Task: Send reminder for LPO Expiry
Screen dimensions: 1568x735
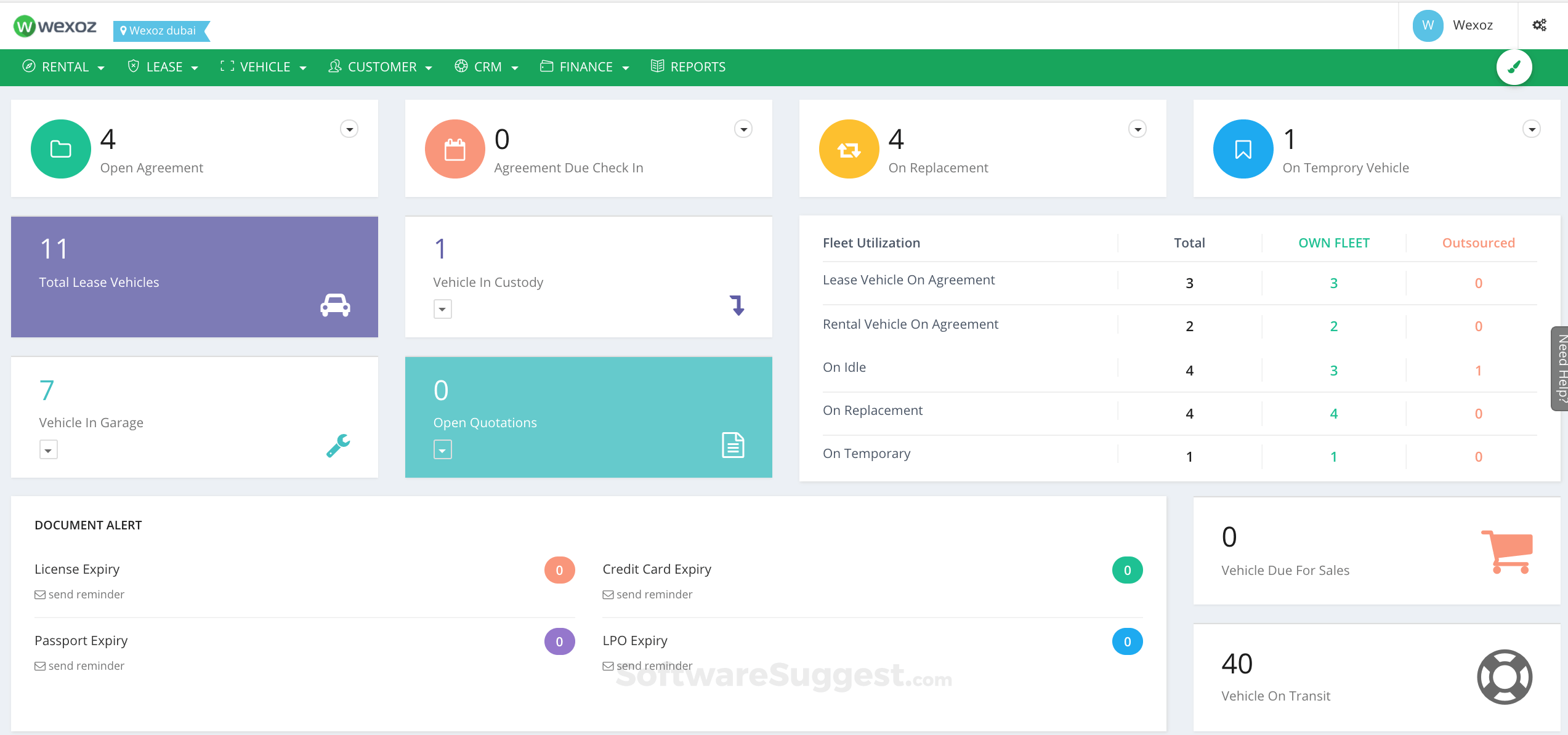Action: pyautogui.click(x=648, y=665)
